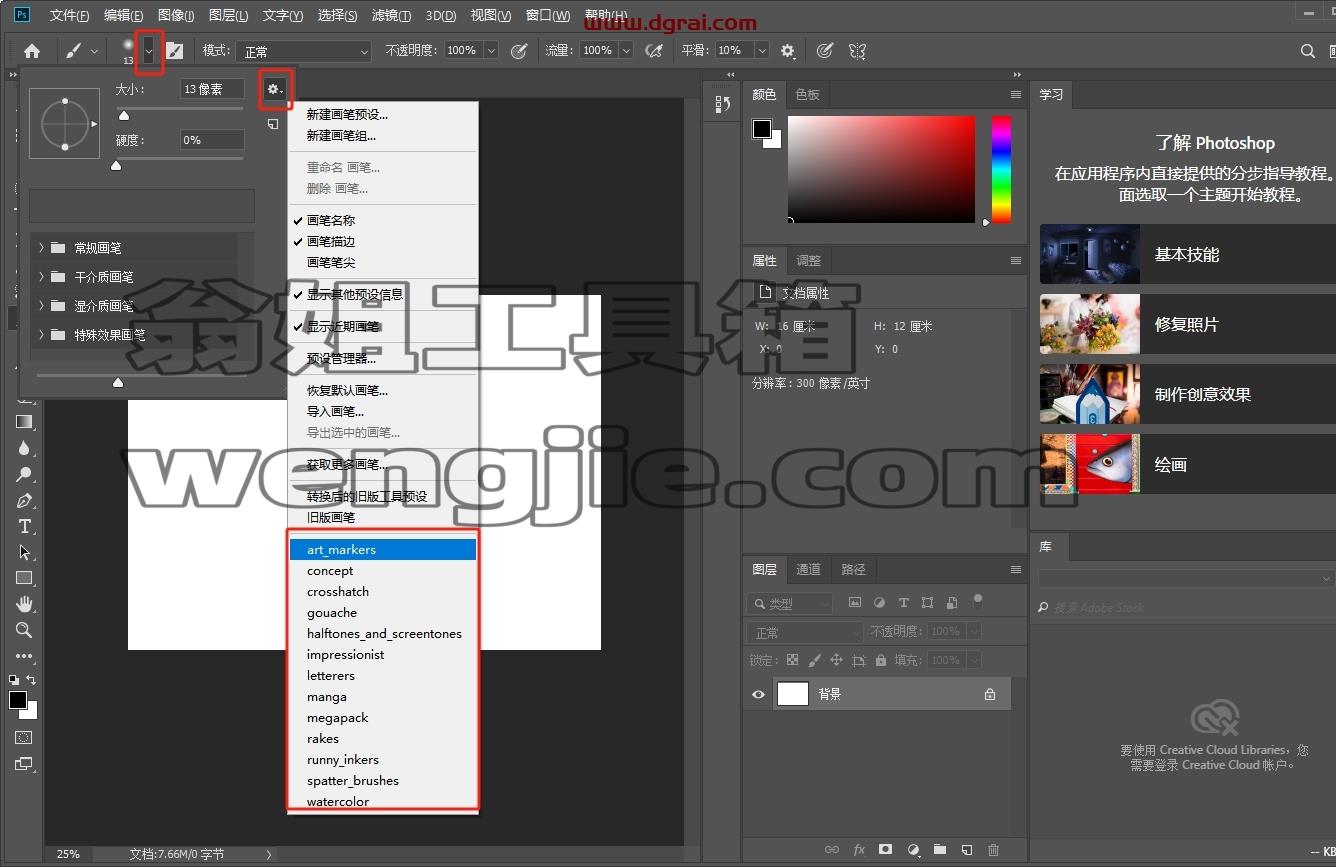The height and width of the screenshot is (867, 1336).
Task: Select the Hand tool
Action: (x=25, y=604)
